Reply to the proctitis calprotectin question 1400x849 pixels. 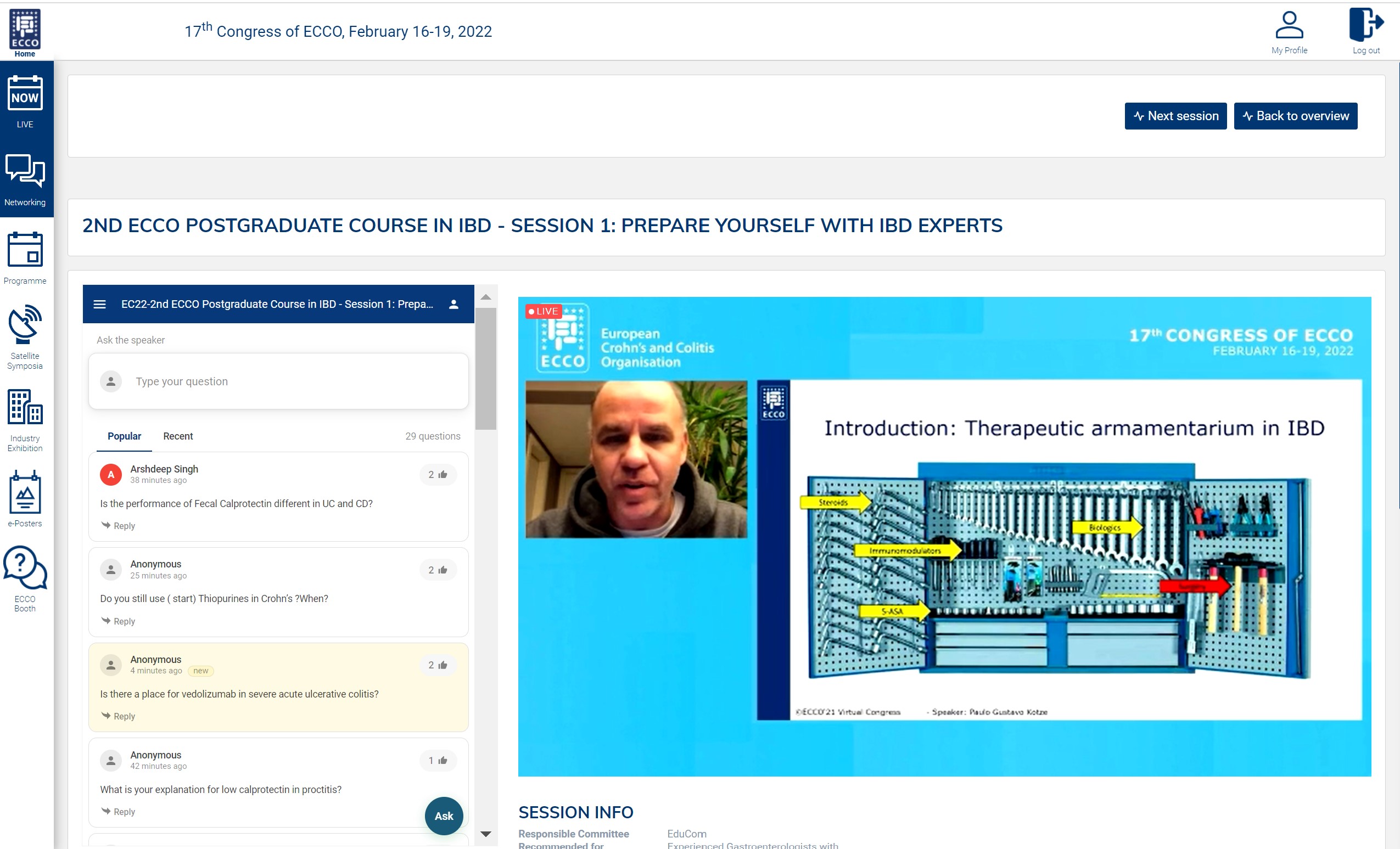(x=118, y=811)
